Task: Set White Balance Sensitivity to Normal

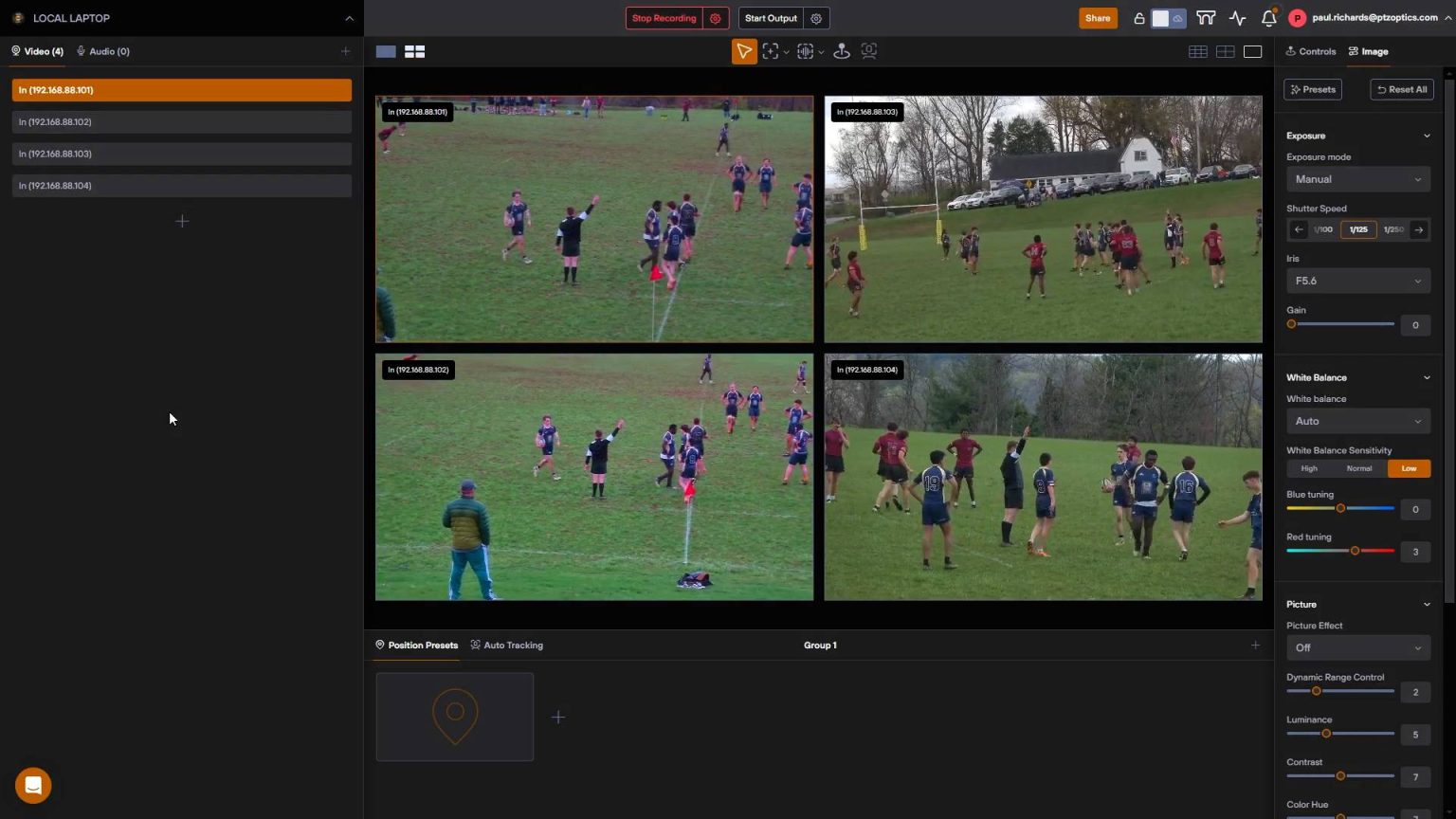Action: pos(1359,468)
